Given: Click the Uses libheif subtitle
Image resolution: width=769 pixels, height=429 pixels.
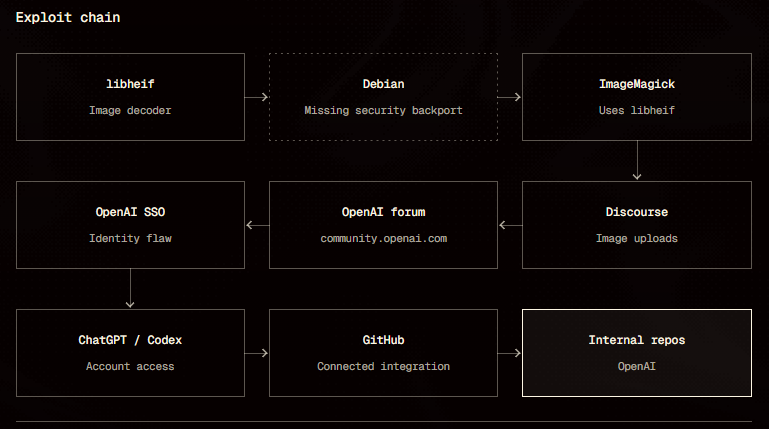Looking at the screenshot, I should pyautogui.click(x=637, y=111).
